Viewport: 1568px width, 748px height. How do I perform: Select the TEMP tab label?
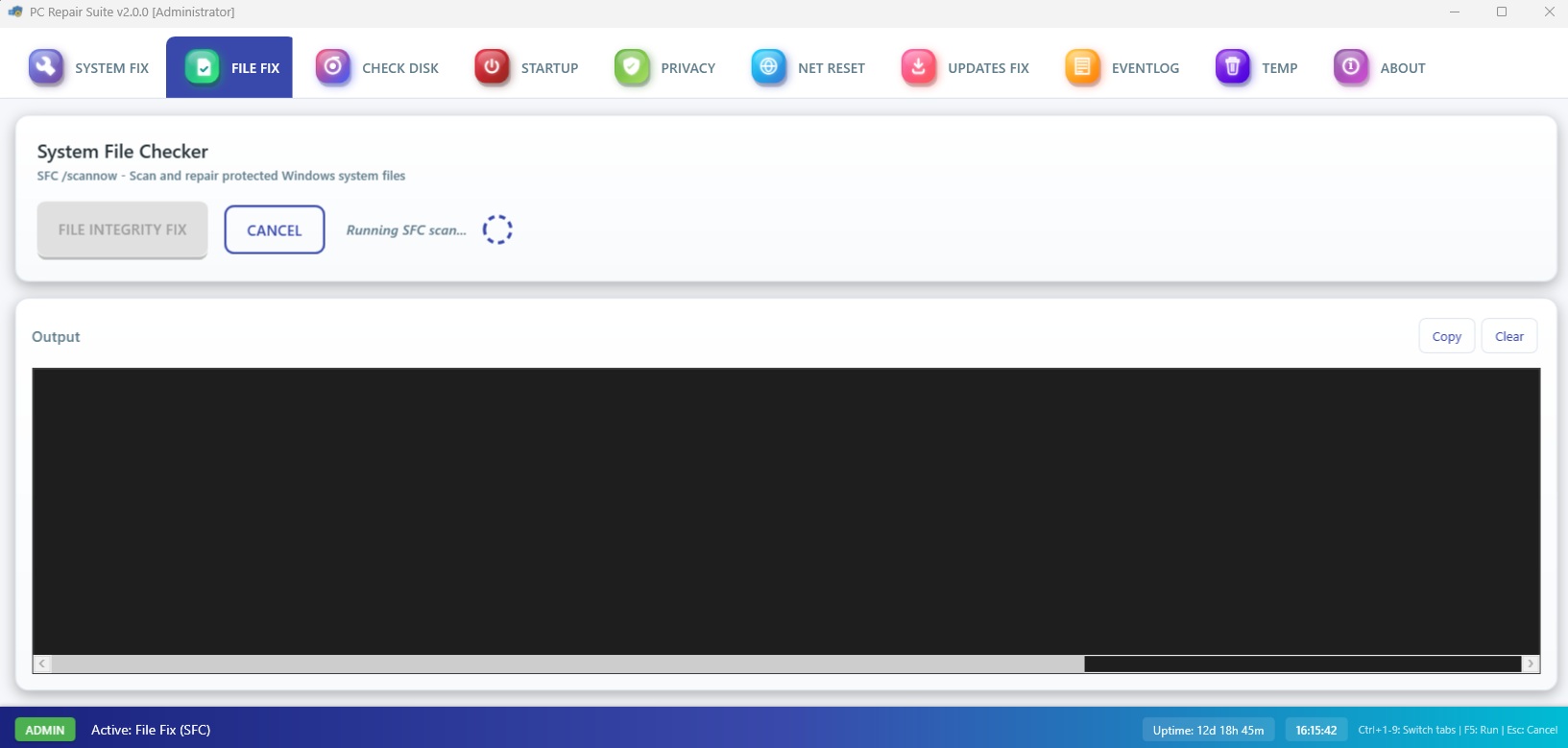click(1280, 68)
